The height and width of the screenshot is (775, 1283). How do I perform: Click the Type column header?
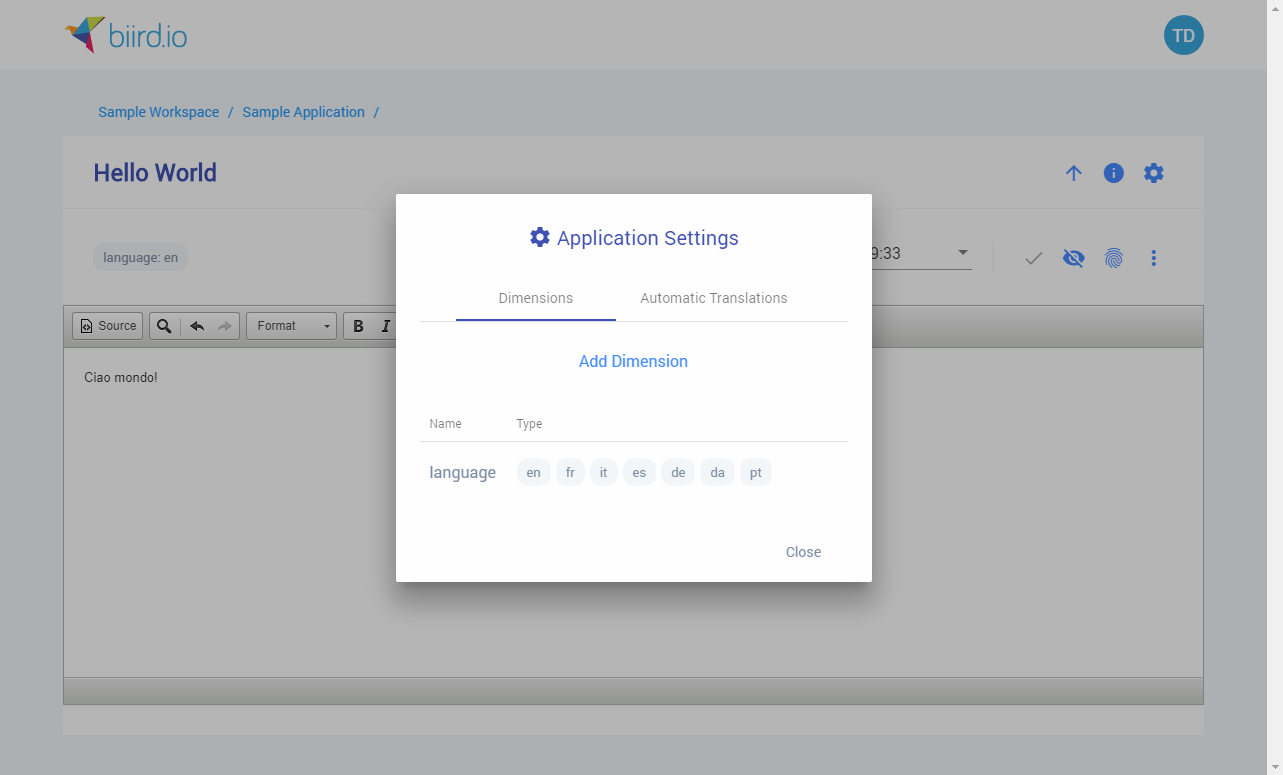click(x=529, y=424)
